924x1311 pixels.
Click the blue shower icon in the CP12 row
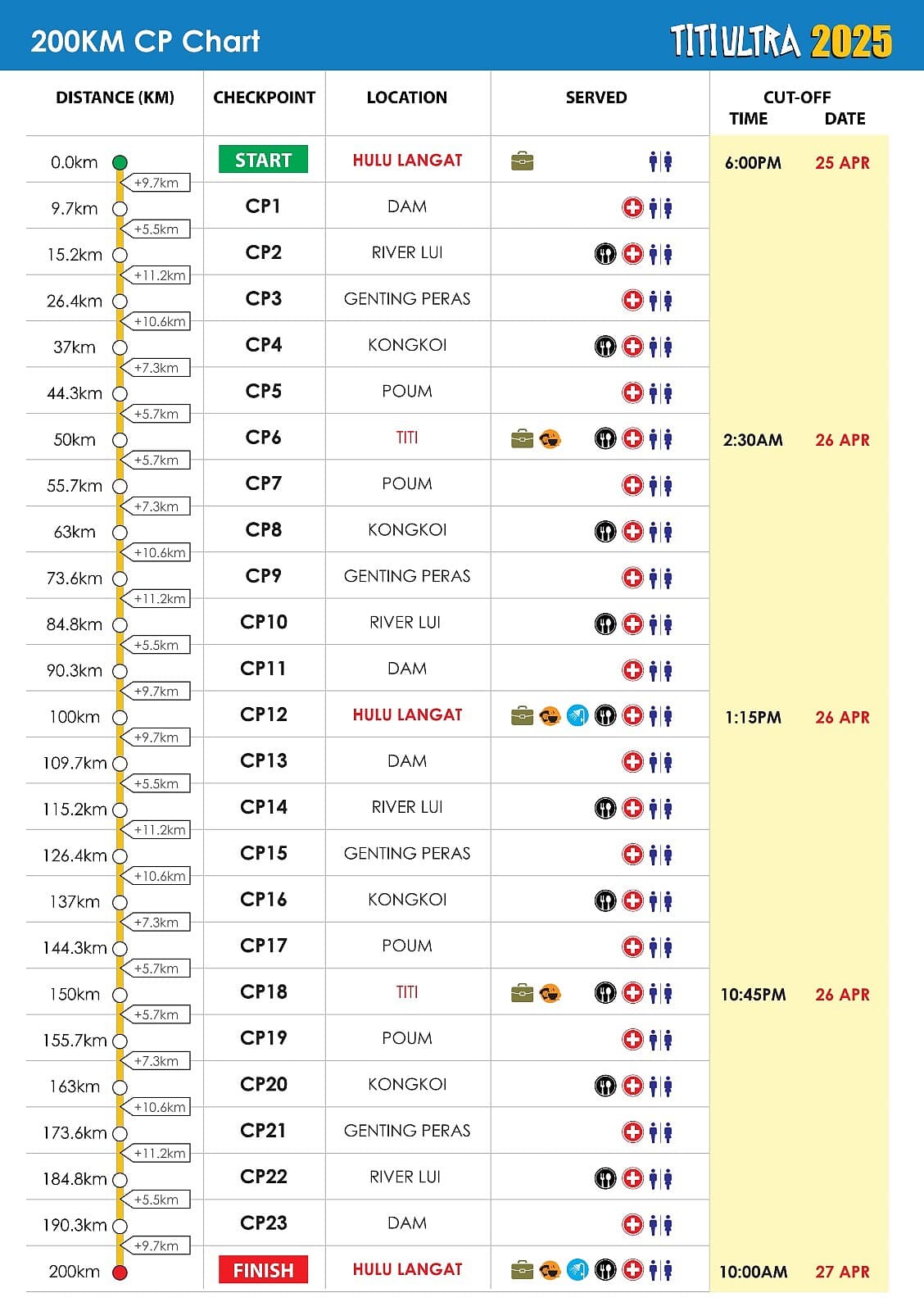pos(577,716)
